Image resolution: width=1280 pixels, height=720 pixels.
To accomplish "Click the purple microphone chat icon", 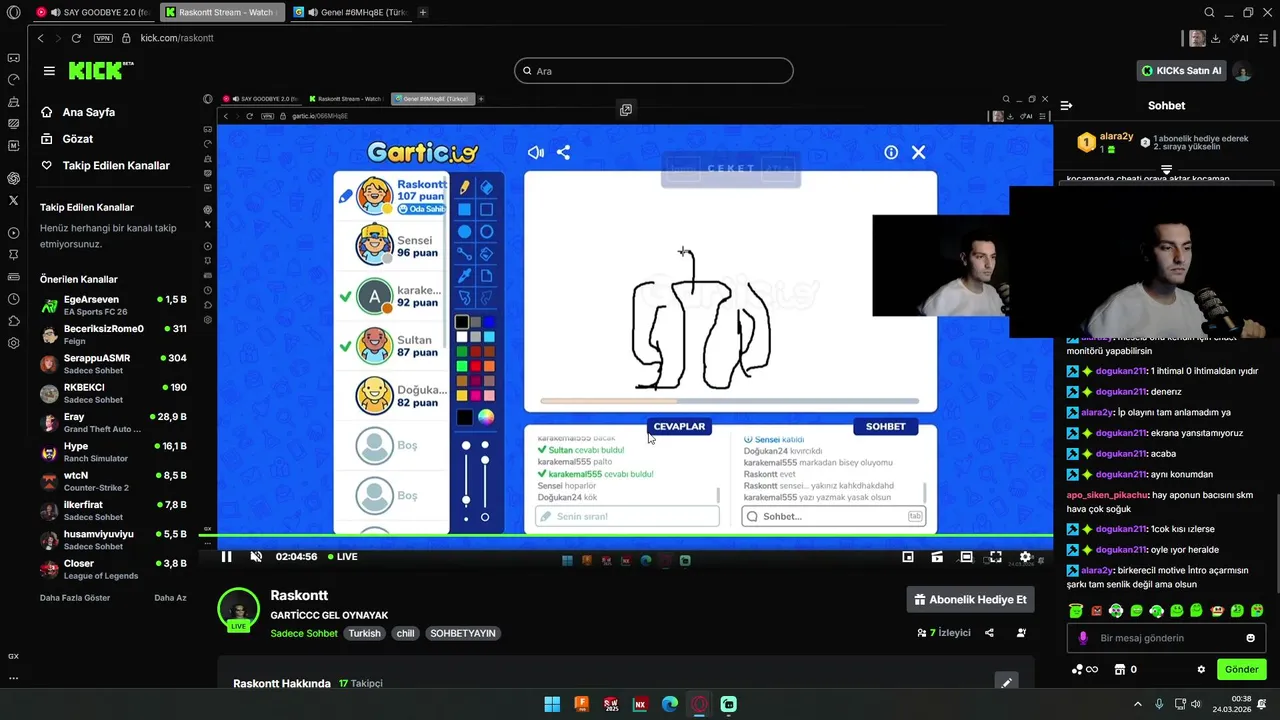I will [1083, 638].
